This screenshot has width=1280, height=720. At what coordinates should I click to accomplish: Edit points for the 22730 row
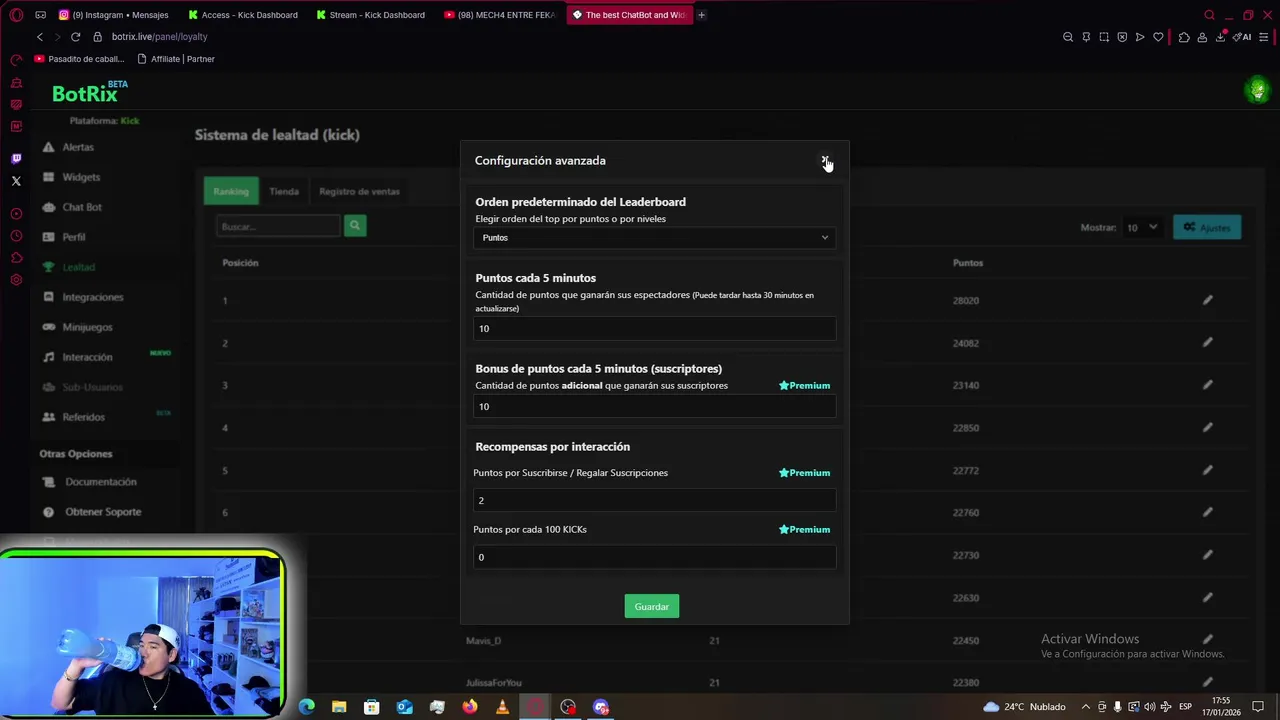coord(1208,555)
